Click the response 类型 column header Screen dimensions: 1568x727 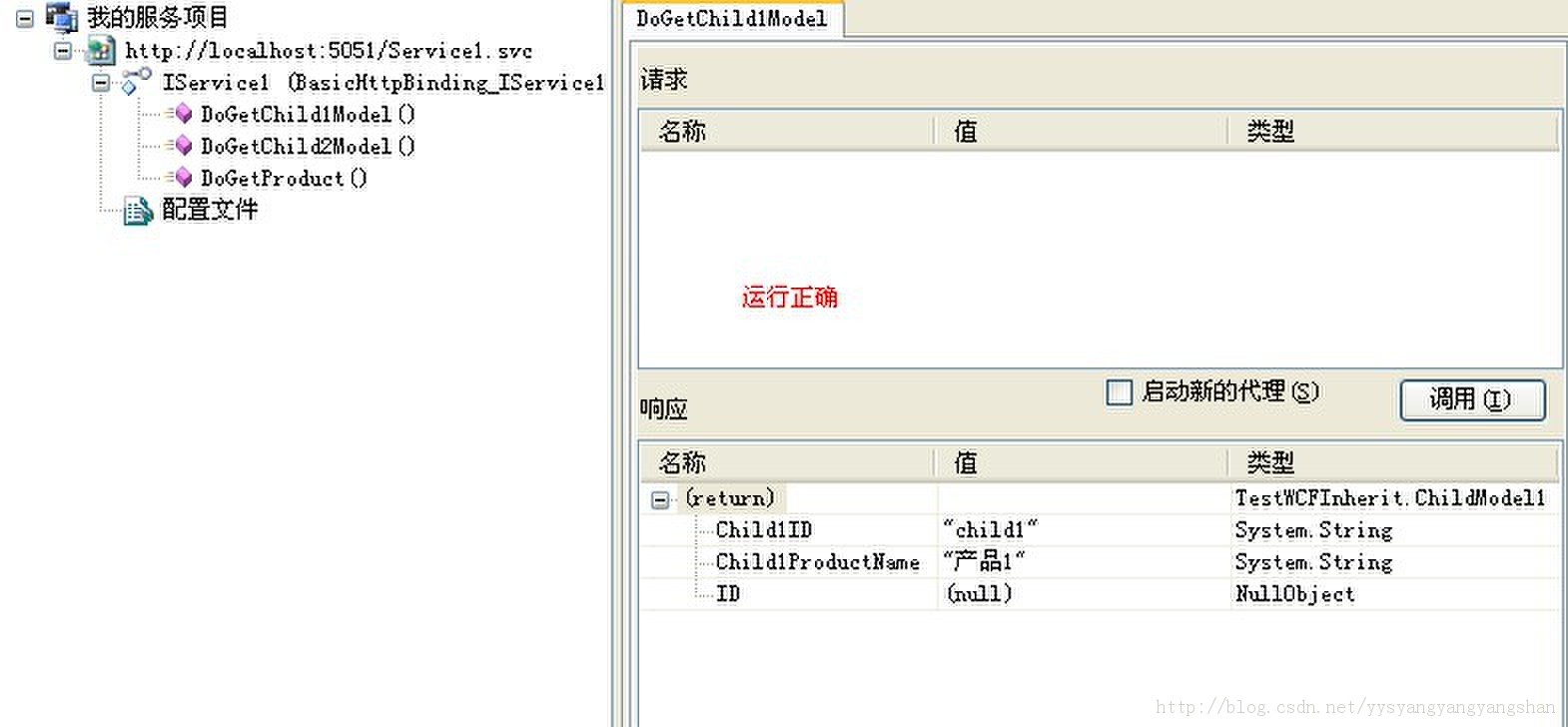1393,462
